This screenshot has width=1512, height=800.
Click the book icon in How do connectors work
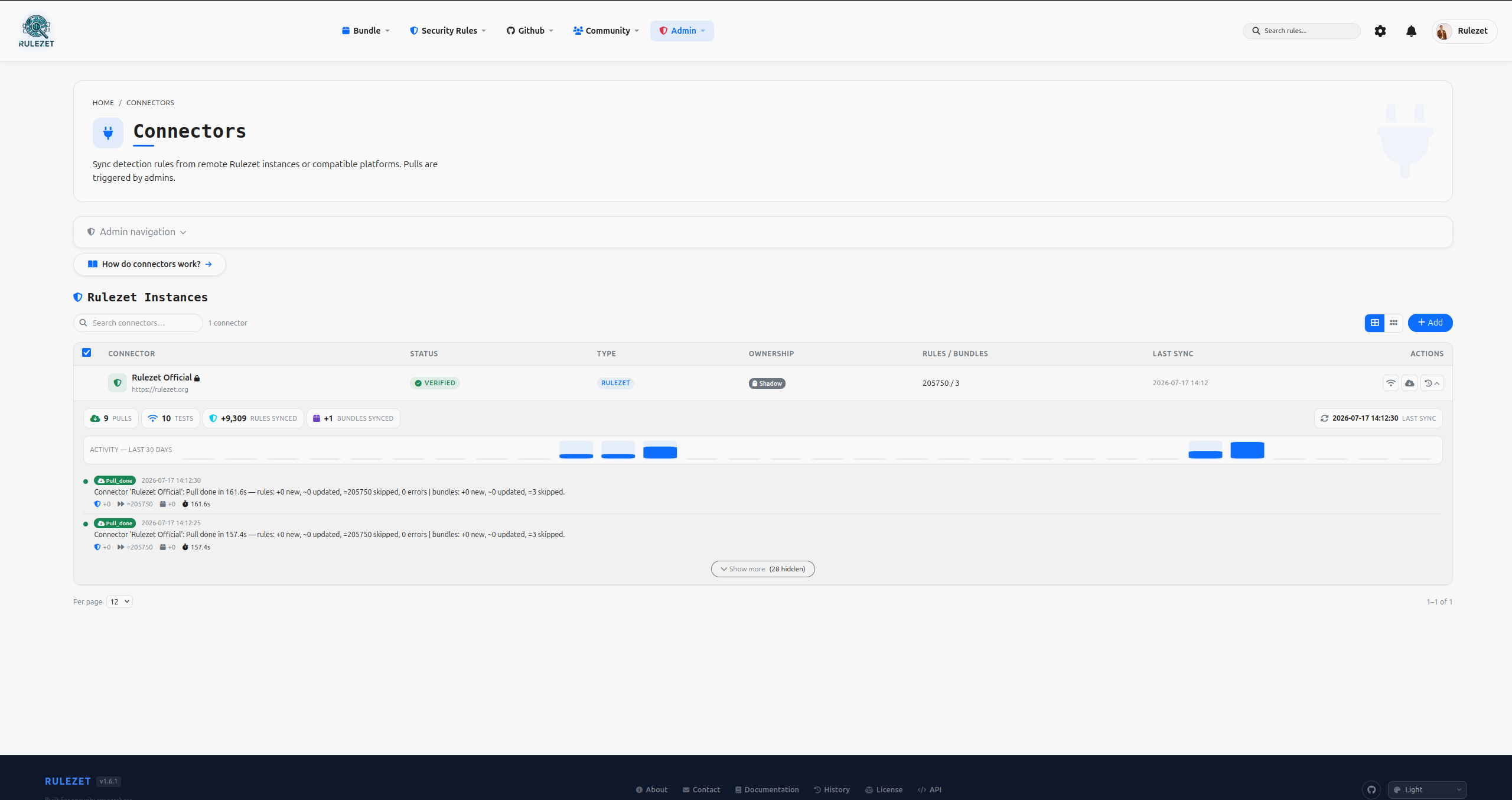(93, 264)
